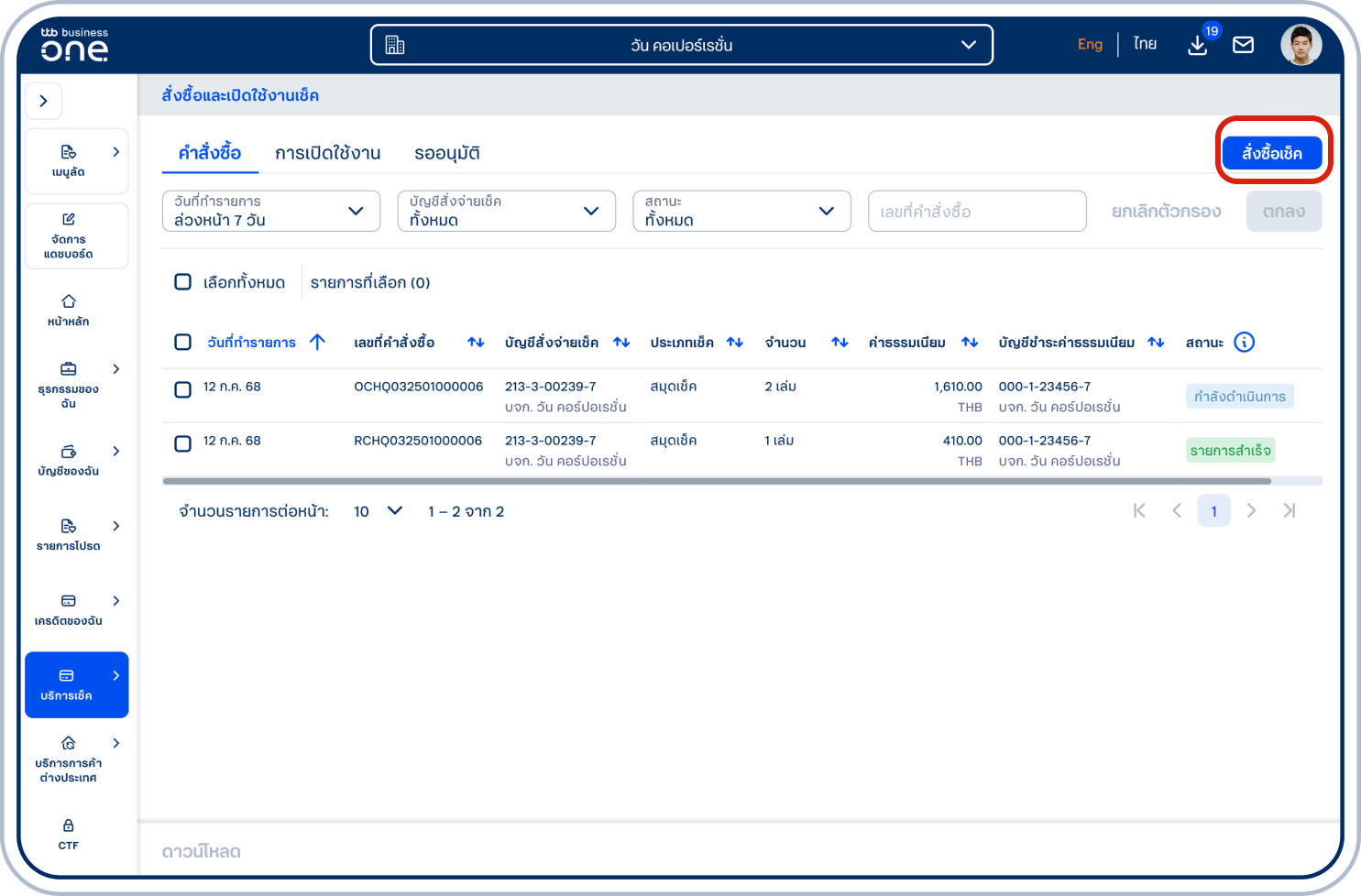Click the เลขที่คำสั่งซื้อ search field
Screen dimensions: 1361x896
click(x=976, y=212)
